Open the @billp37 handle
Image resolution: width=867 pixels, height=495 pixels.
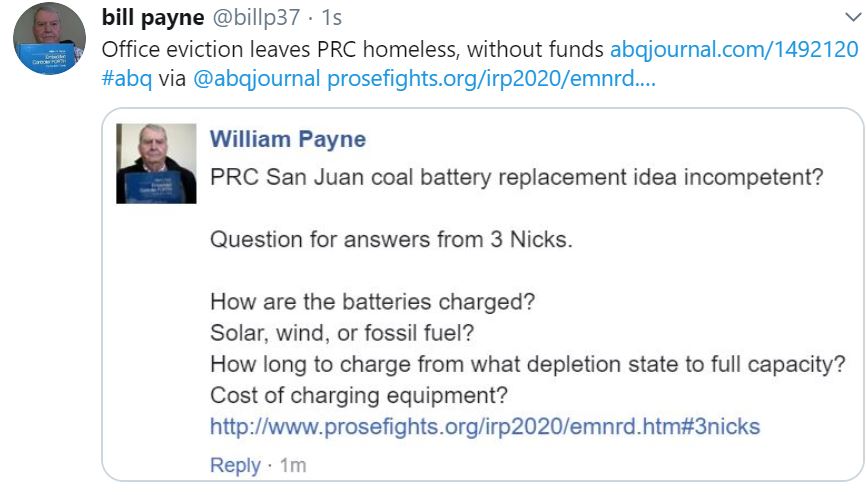(257, 17)
